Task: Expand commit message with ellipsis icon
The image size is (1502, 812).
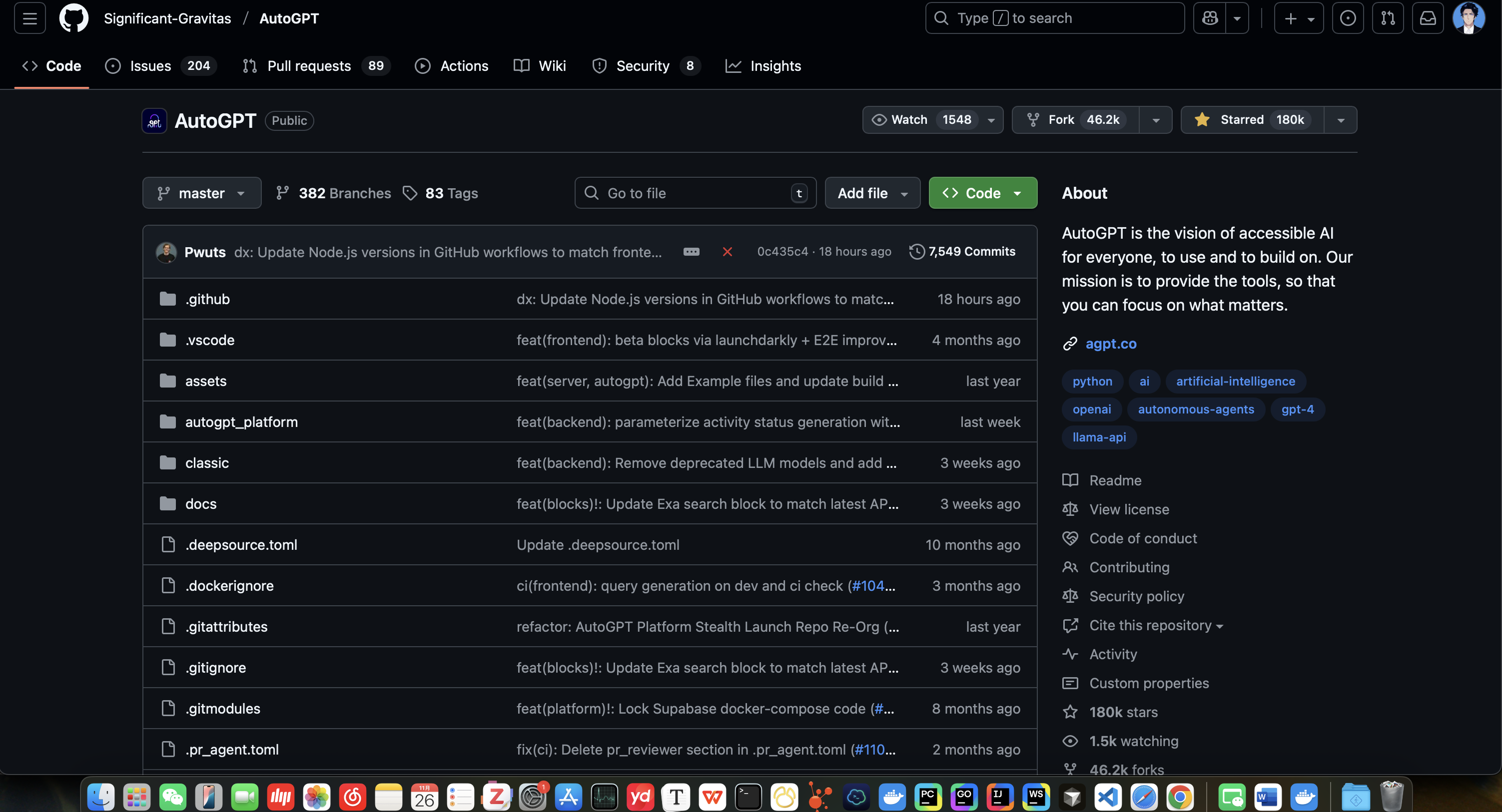Action: click(692, 252)
